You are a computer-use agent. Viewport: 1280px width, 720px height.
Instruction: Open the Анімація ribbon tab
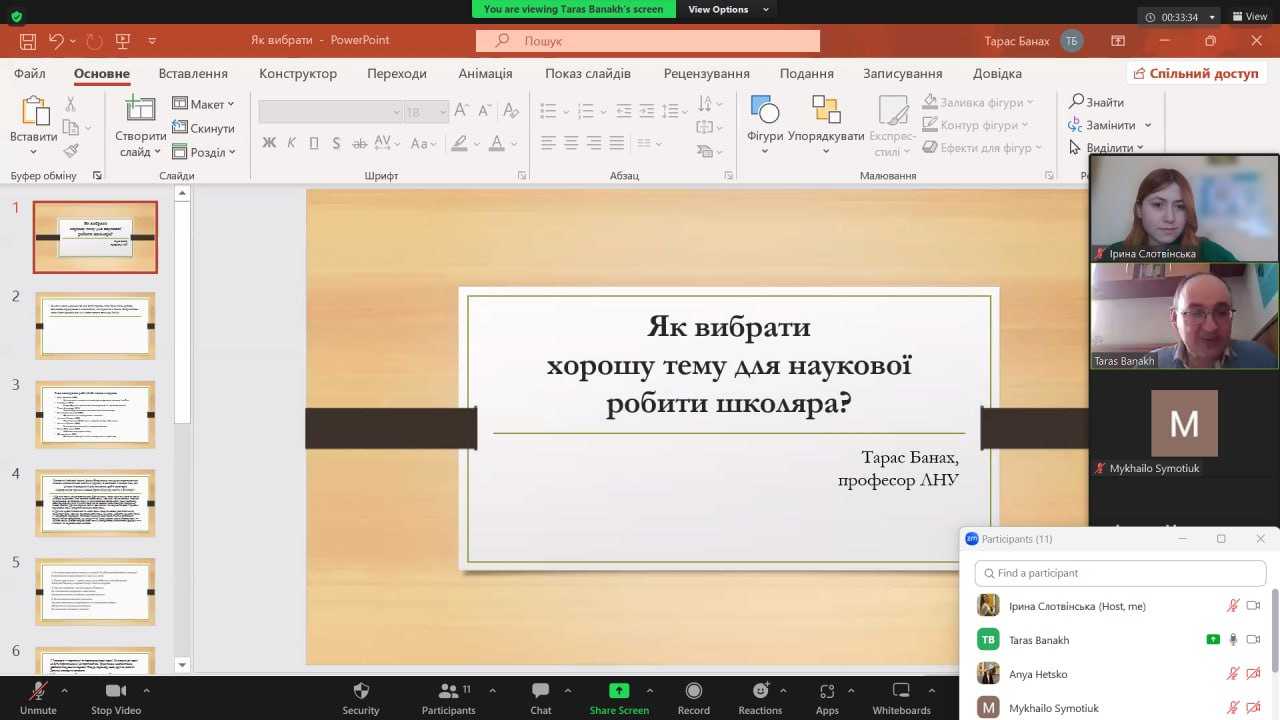point(485,73)
